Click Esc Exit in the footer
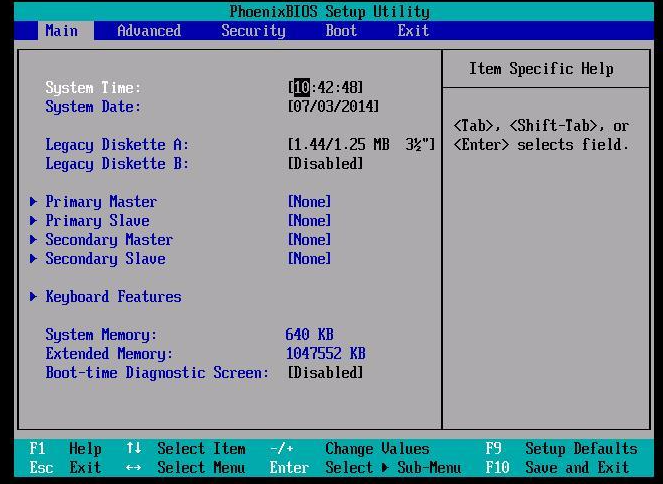 coord(66,468)
